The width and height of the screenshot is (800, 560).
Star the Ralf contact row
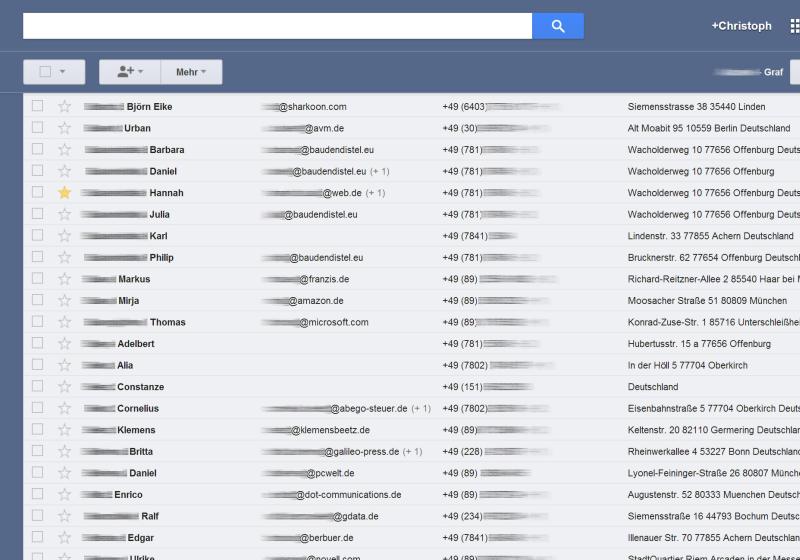coord(65,516)
